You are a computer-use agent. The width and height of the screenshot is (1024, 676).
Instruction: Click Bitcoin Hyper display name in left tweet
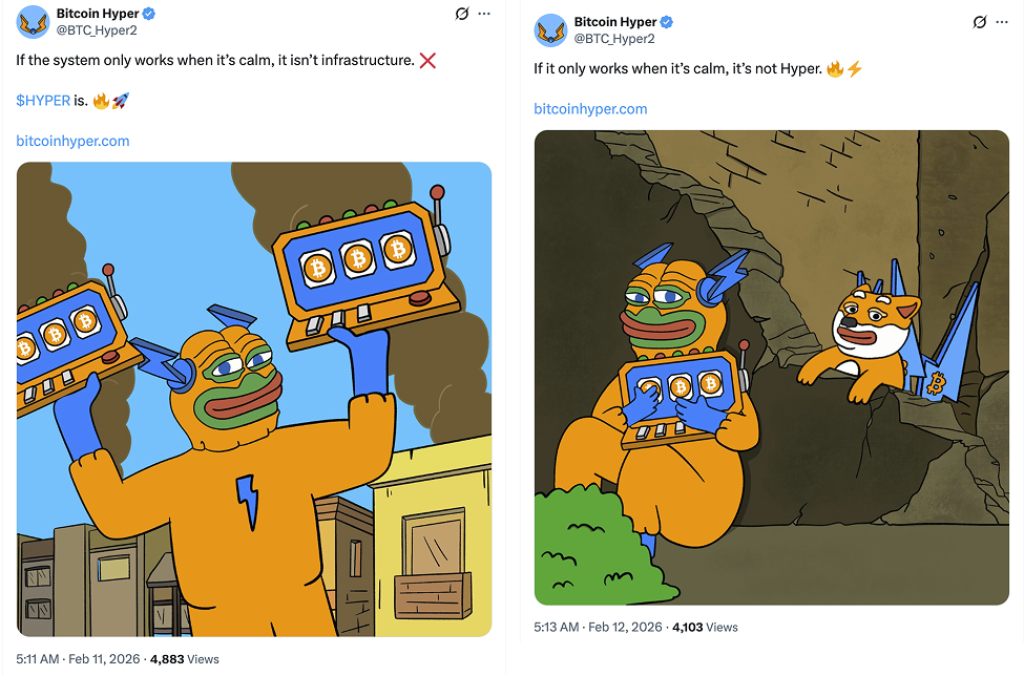tap(98, 14)
